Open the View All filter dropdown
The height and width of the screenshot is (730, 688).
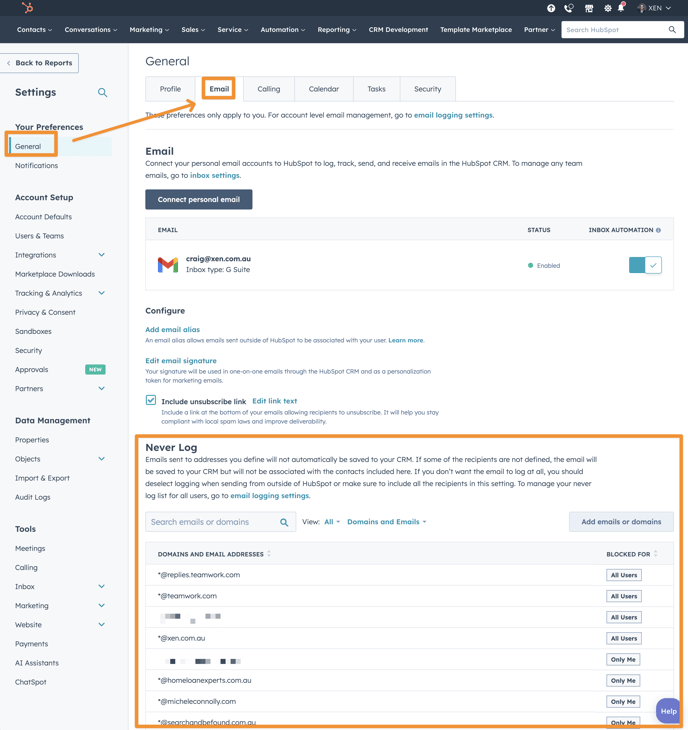click(x=332, y=522)
